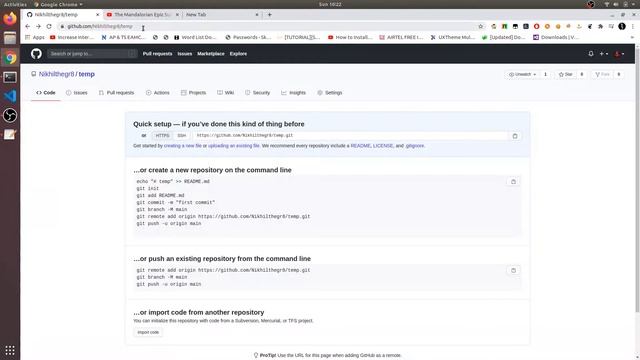Open the Wiki repository tab
Screen dimensions: 640x360
click(226, 93)
